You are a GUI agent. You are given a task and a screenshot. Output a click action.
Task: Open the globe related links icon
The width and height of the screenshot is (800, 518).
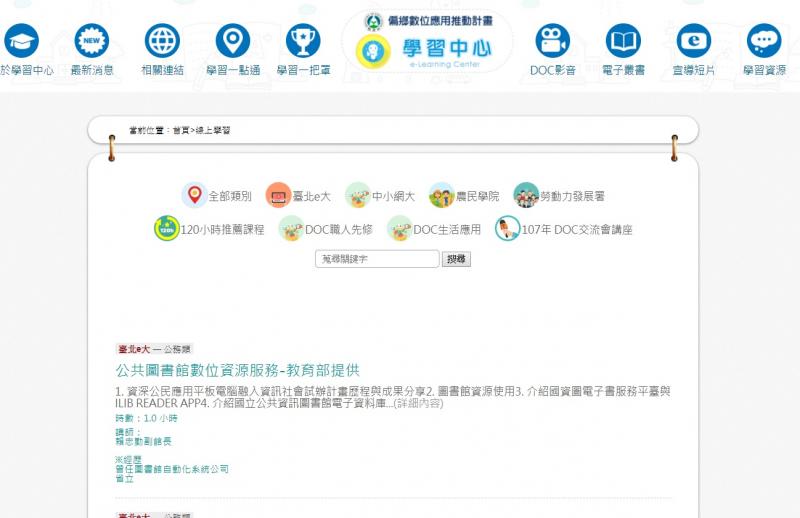coord(162,41)
